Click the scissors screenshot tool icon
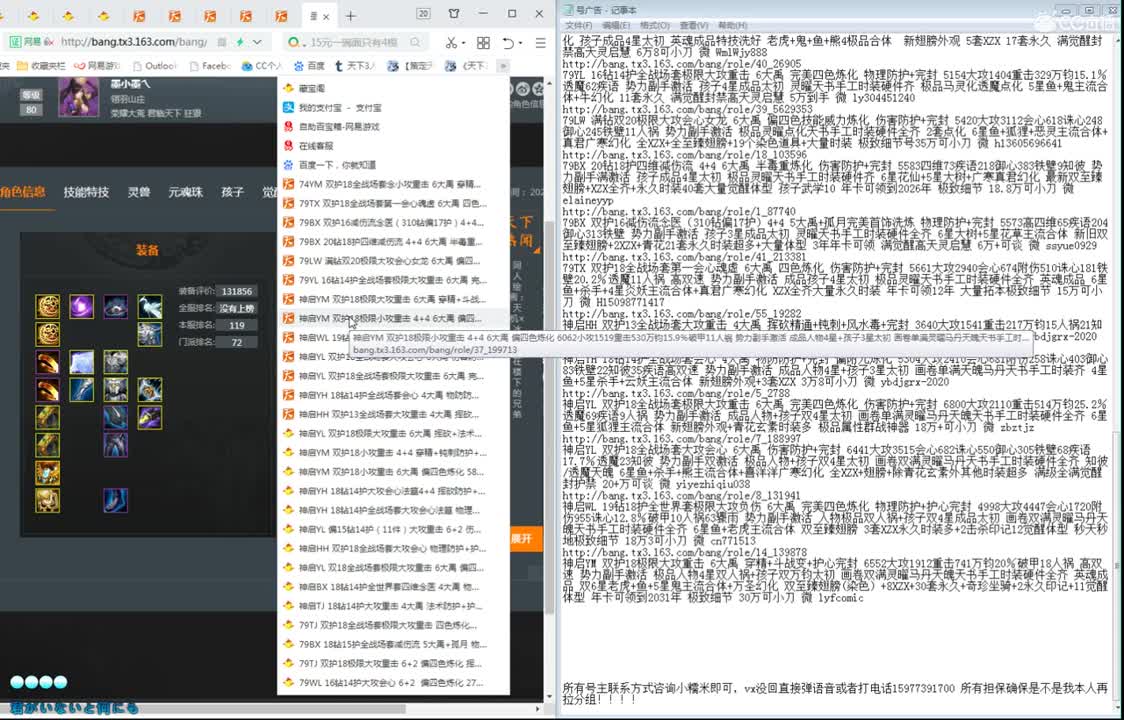The height and width of the screenshot is (720, 1124). click(x=451, y=43)
